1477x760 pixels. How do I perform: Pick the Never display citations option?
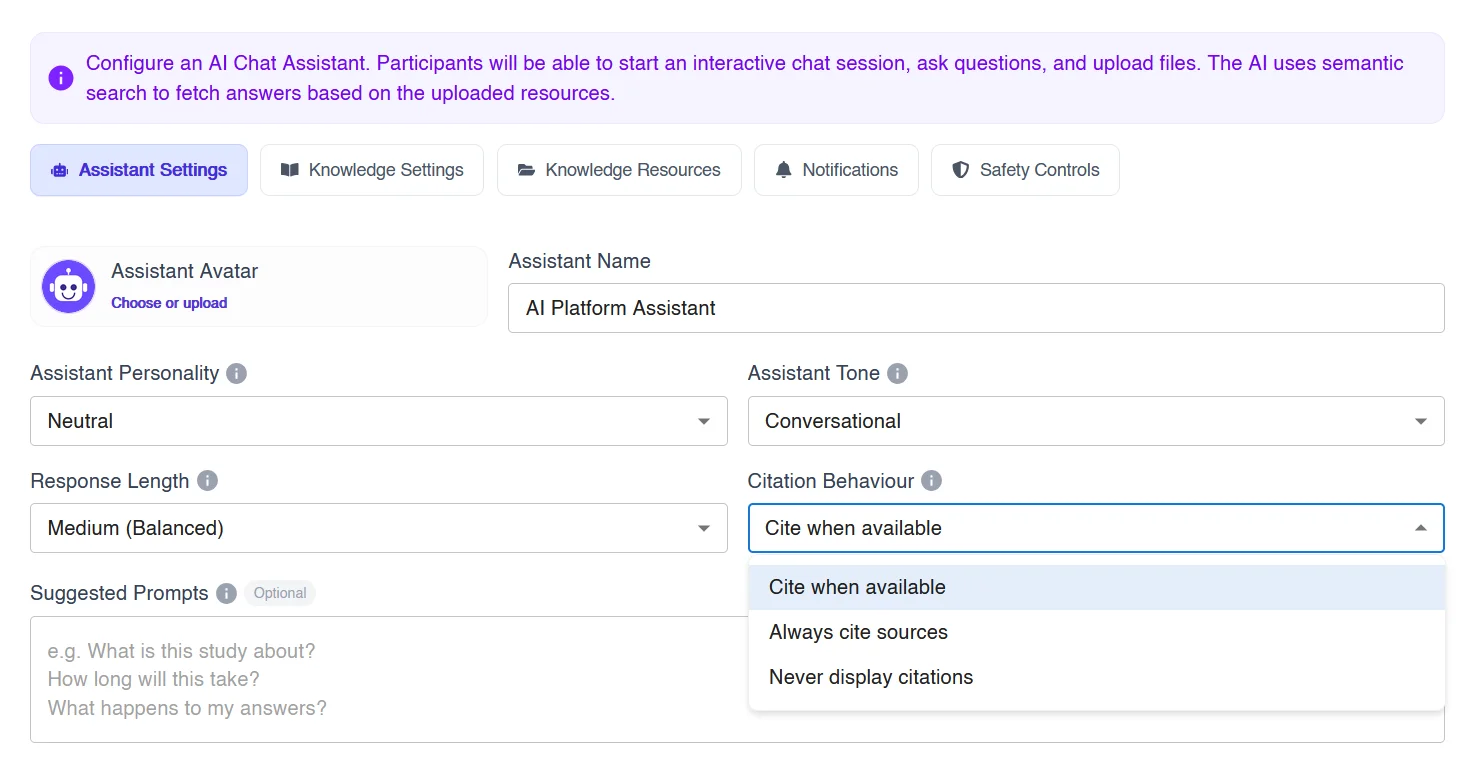1096,677
